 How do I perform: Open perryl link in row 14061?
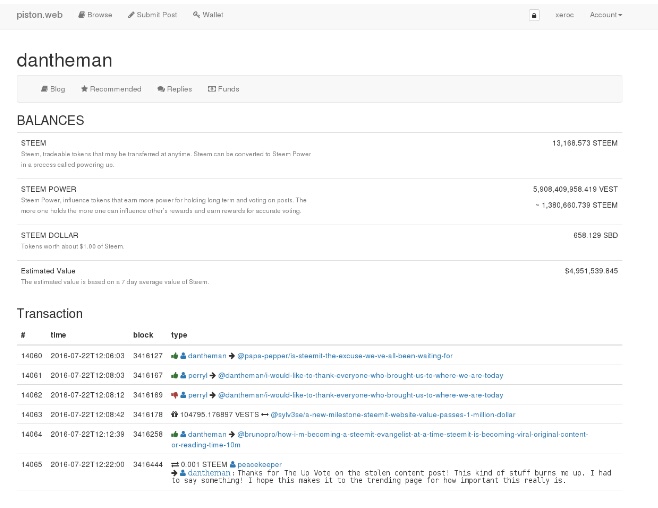coord(198,375)
